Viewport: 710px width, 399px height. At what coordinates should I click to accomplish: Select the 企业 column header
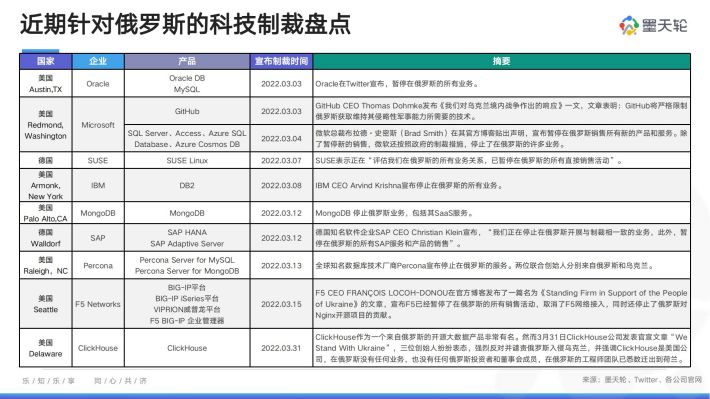coord(98,61)
